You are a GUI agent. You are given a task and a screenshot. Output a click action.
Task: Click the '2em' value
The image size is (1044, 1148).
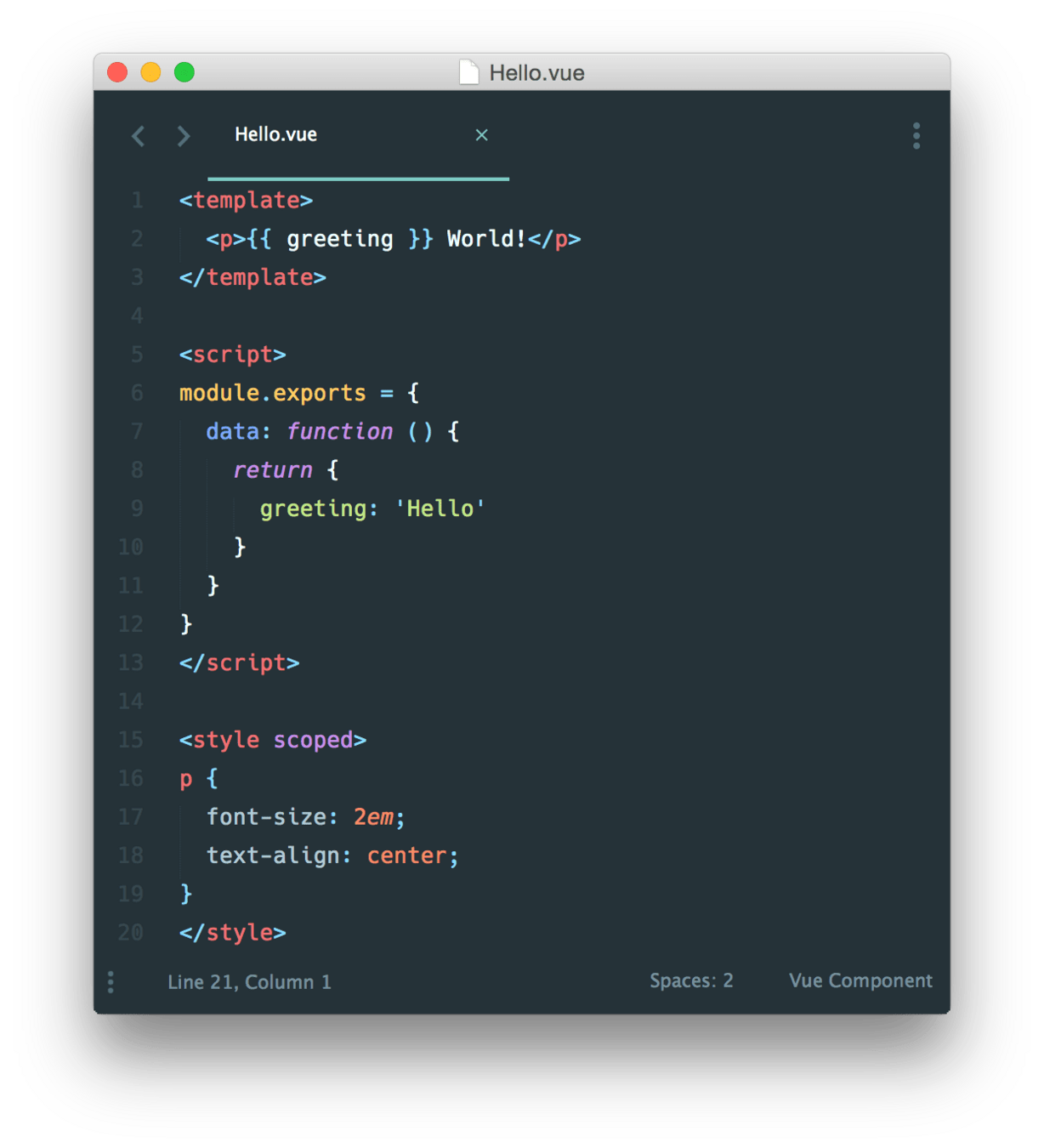(x=374, y=817)
